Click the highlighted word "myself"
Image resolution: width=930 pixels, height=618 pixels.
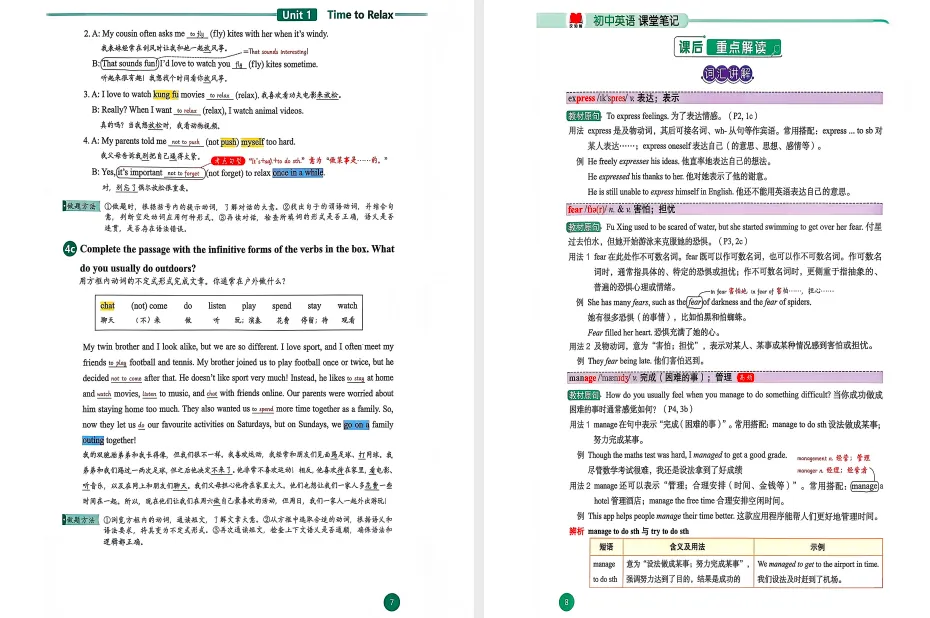[x=252, y=142]
